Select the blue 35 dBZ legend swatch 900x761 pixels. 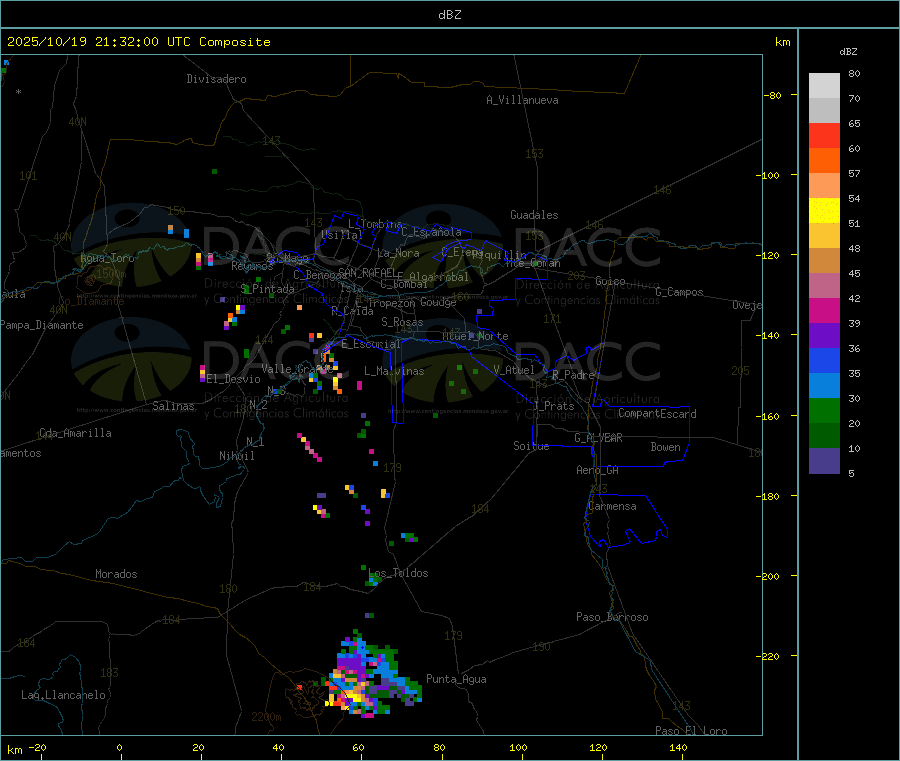(824, 360)
